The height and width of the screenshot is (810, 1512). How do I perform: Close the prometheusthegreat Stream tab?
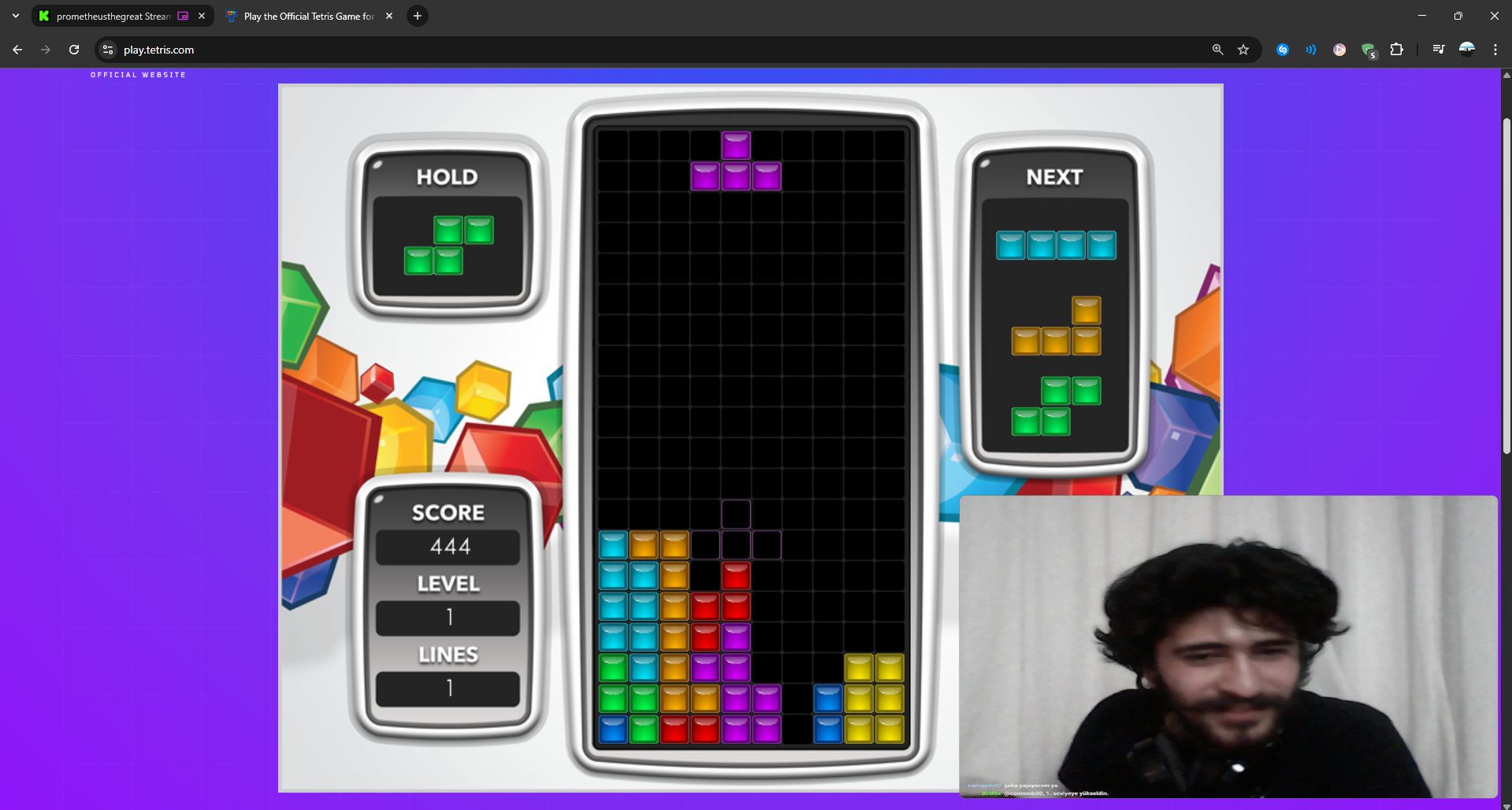point(202,16)
